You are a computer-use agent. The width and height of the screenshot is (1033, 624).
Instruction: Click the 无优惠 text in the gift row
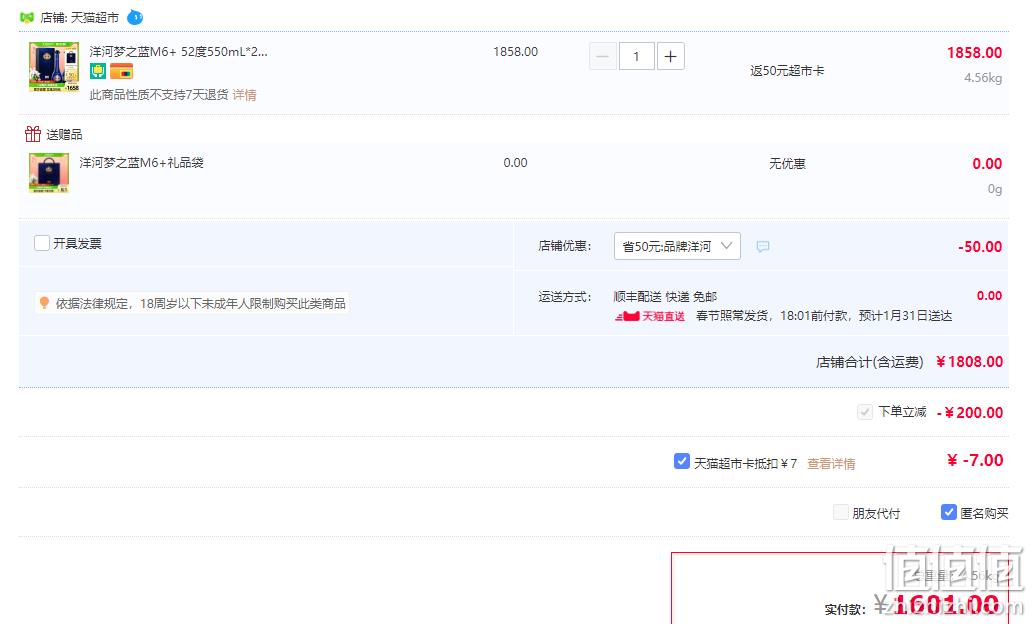click(787, 163)
